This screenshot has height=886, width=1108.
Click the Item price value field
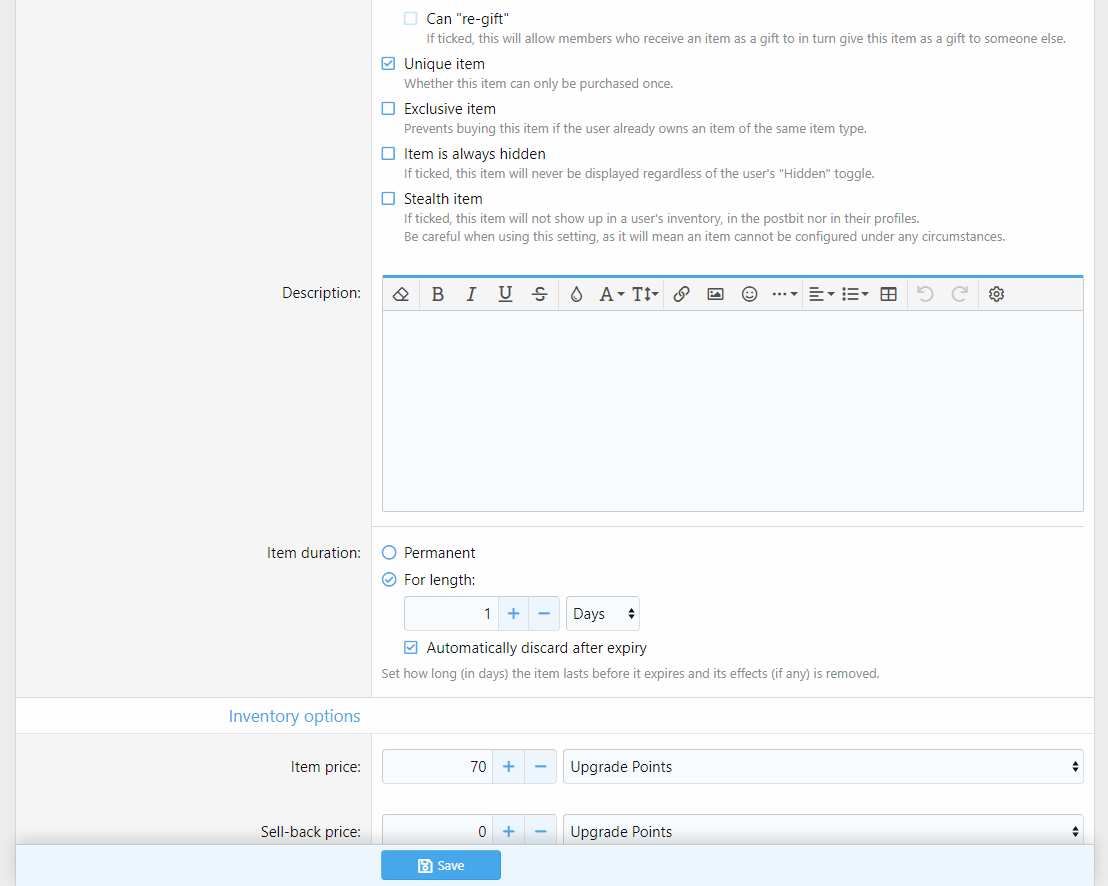tap(437, 767)
